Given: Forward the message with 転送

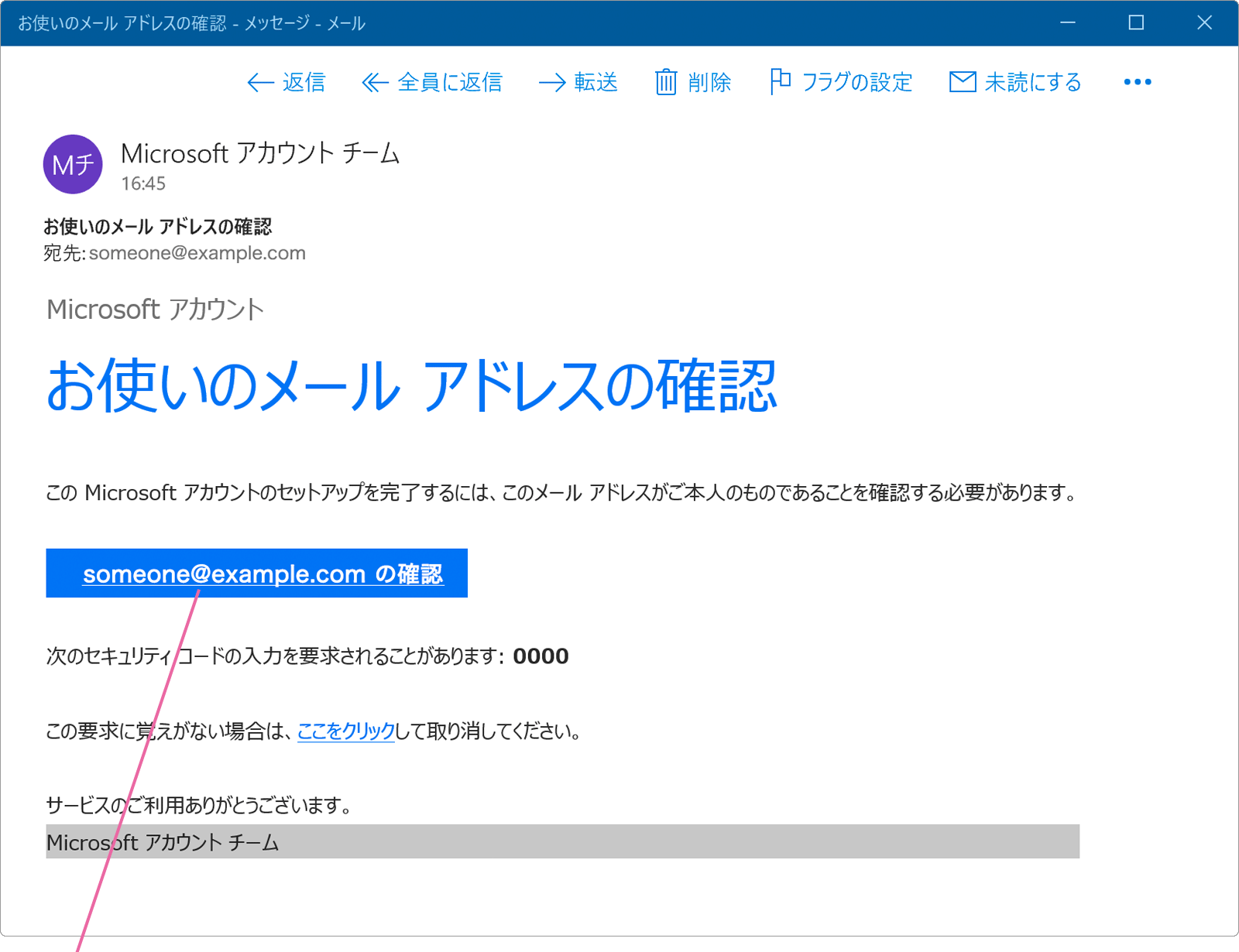Looking at the screenshot, I should click(578, 82).
